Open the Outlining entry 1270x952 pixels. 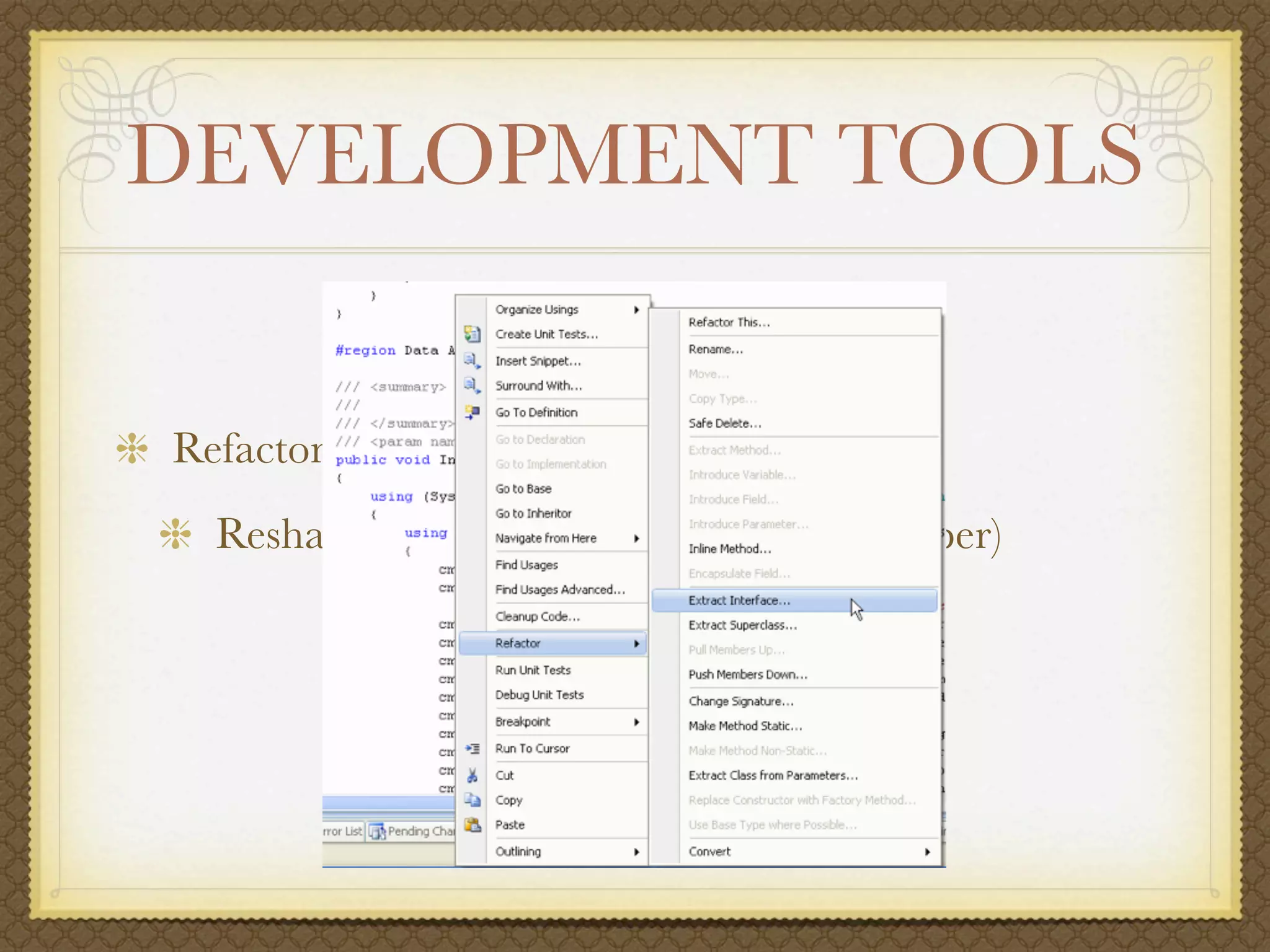(x=553, y=852)
